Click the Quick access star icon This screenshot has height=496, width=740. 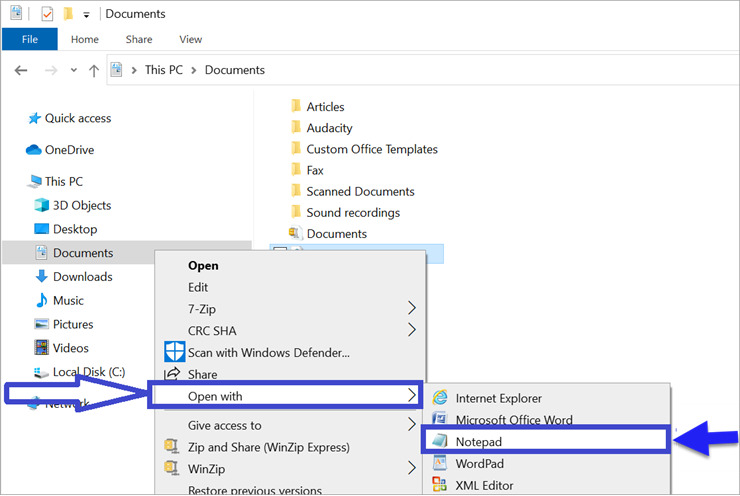[34, 118]
